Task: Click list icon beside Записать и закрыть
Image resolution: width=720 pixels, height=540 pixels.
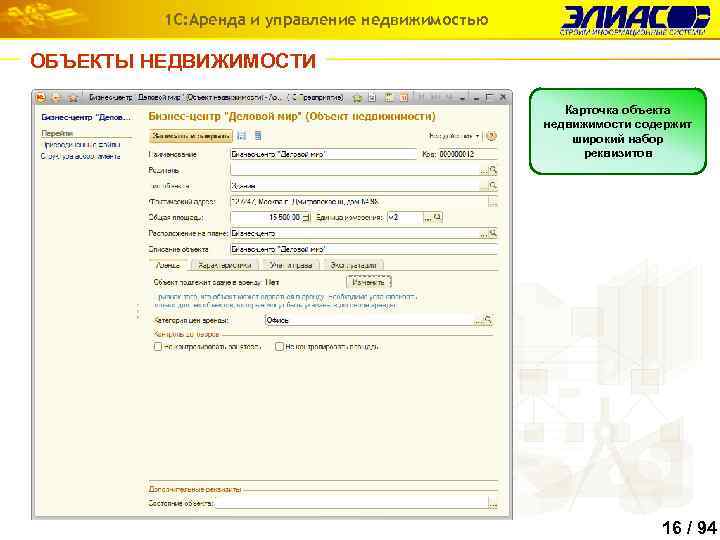Action: tap(242, 136)
